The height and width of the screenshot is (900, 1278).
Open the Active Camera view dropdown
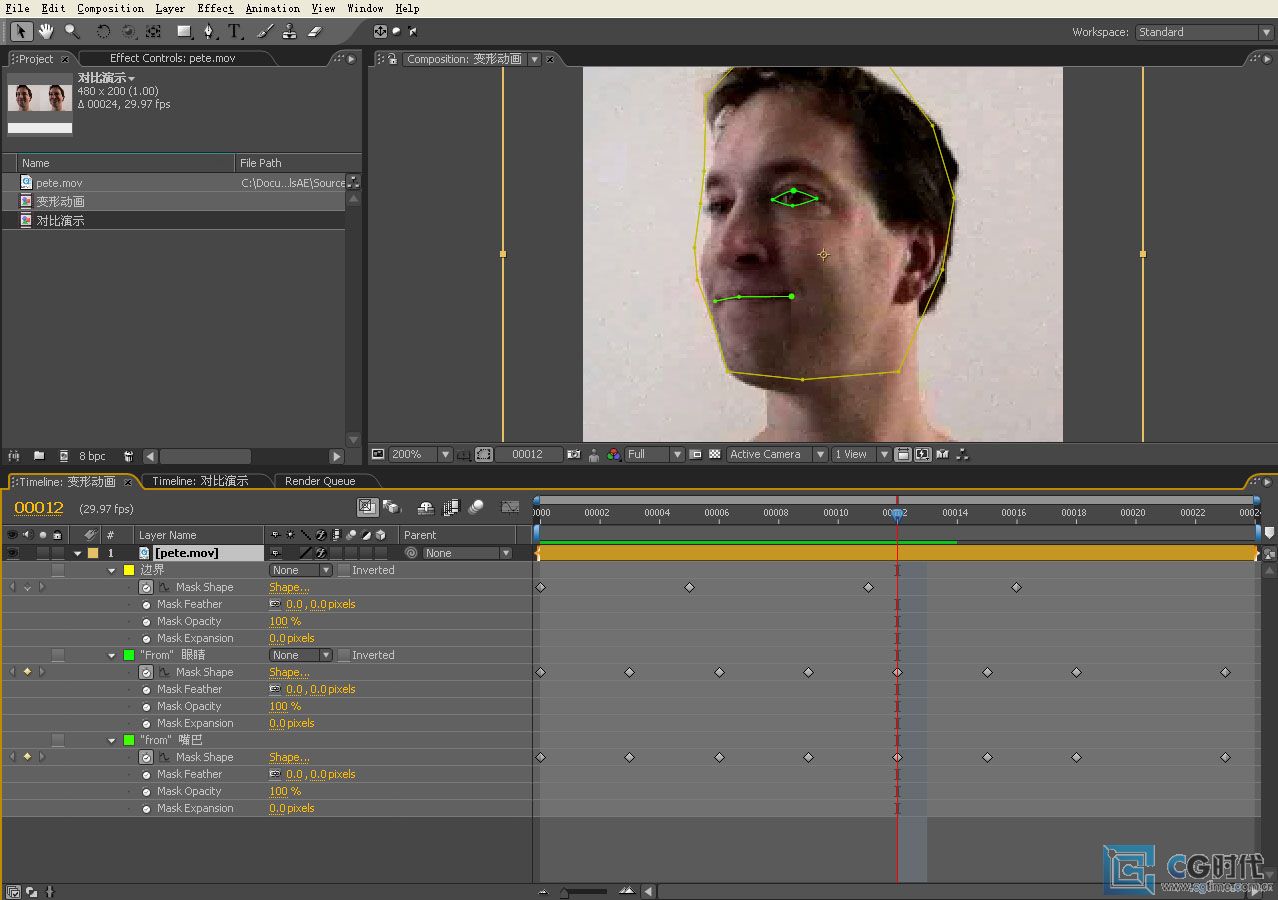pyautogui.click(x=777, y=454)
